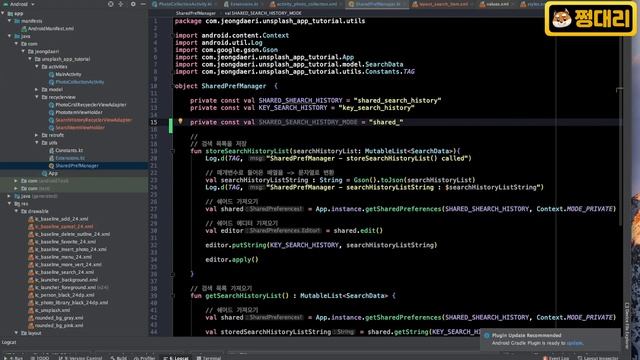
Task: Open ic_baseline_favorite_24.xml drawable
Action: pyautogui.click(x=62, y=242)
